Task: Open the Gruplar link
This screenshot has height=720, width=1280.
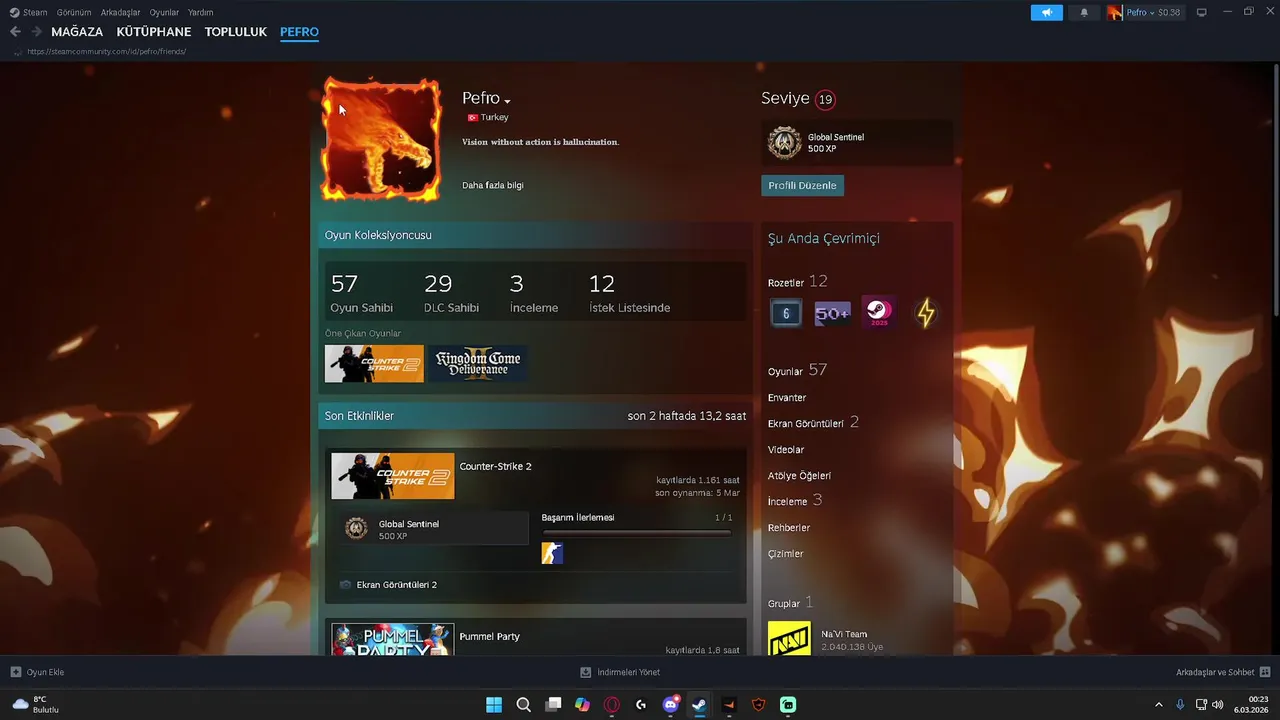Action: point(784,604)
